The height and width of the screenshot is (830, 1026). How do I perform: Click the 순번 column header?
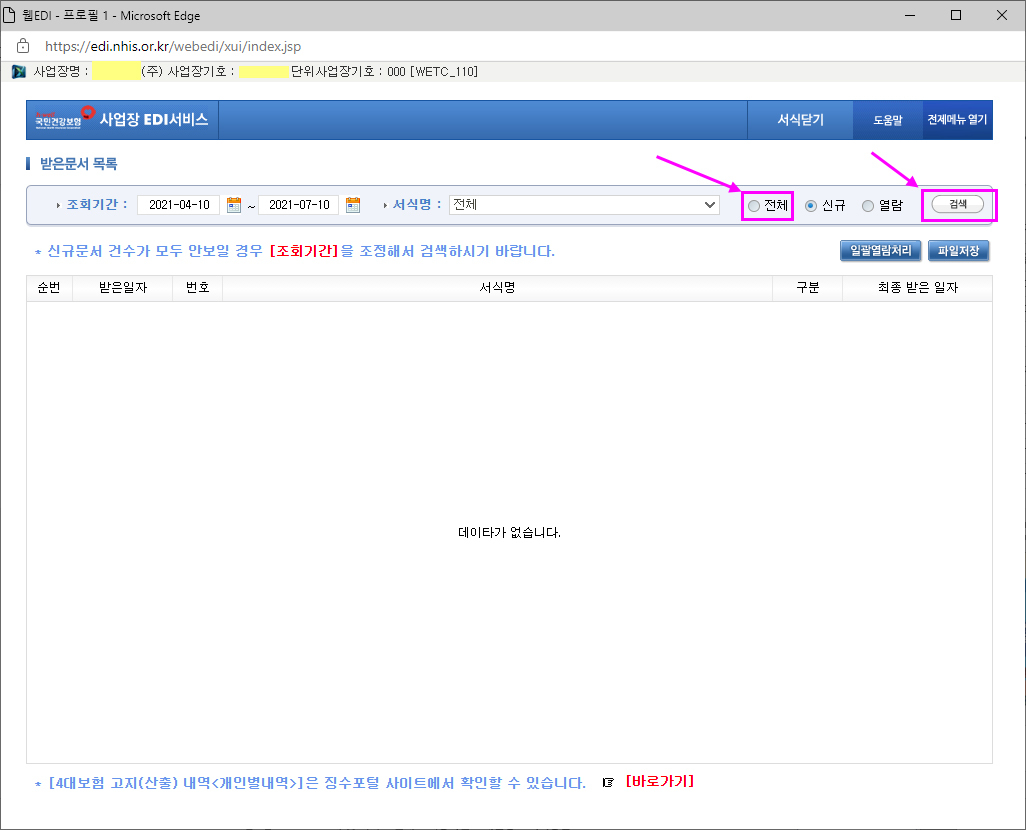[x=49, y=288]
